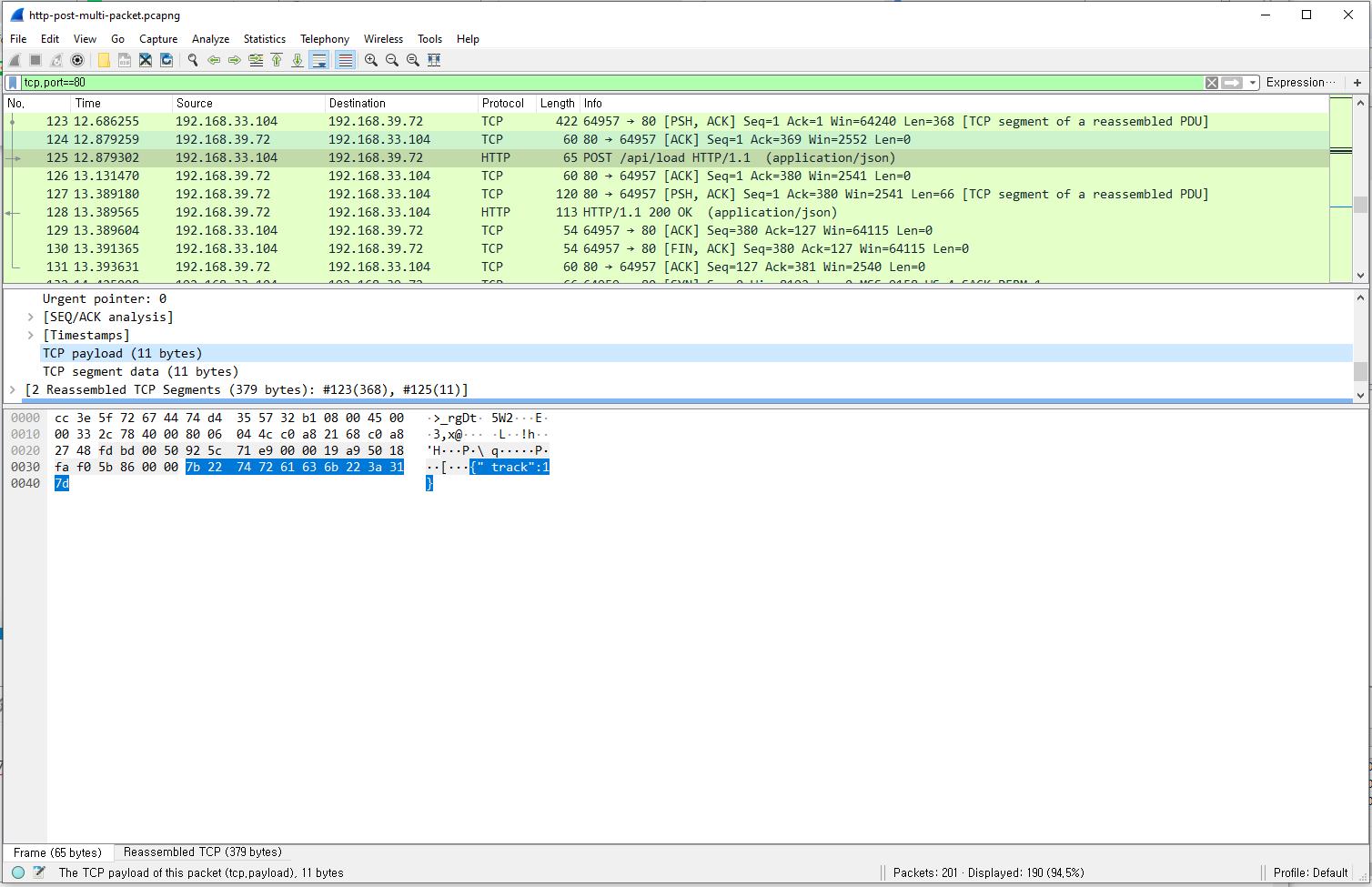Open display filter history dropdown
The width and height of the screenshot is (1372, 887).
[1253, 83]
